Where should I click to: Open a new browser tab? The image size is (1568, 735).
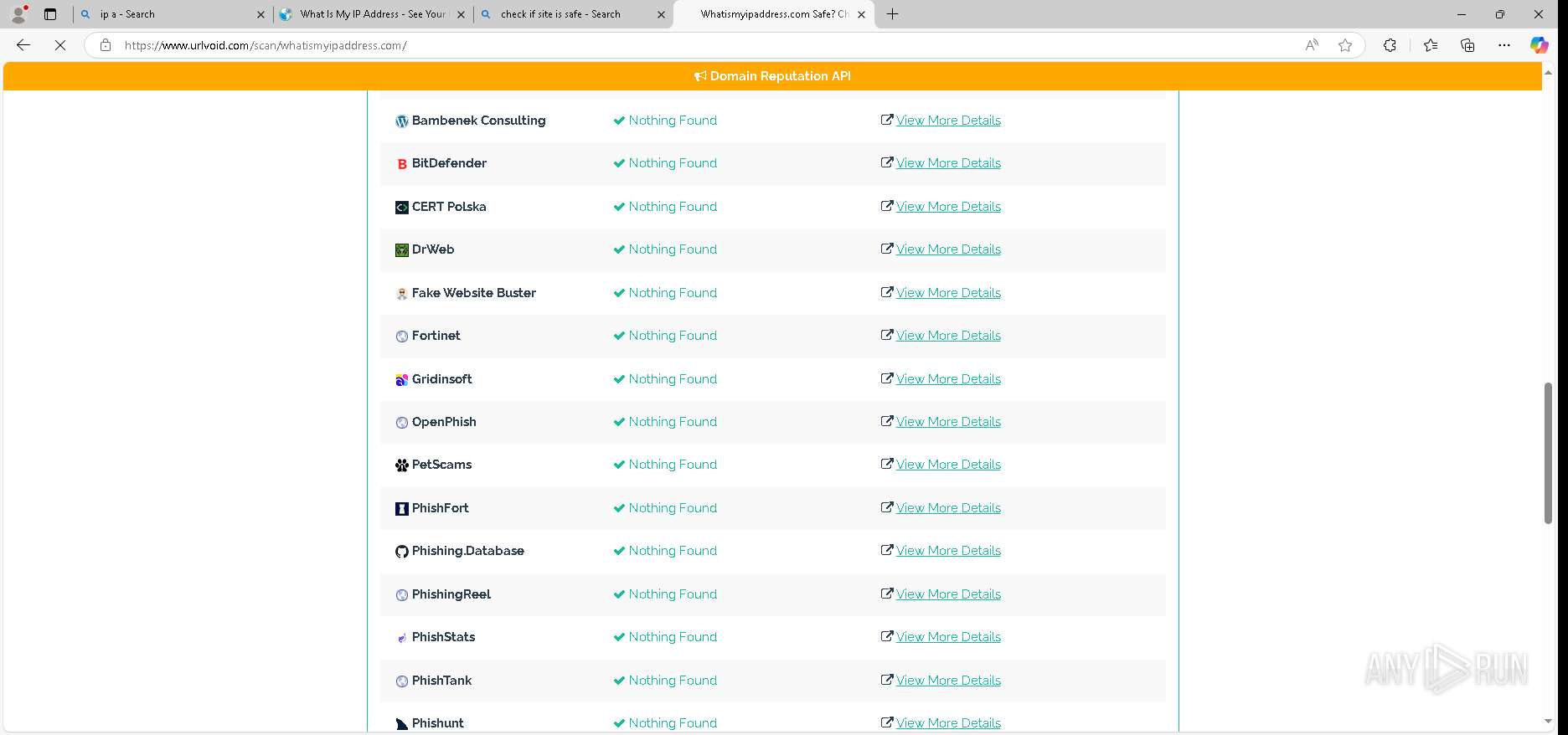(893, 14)
